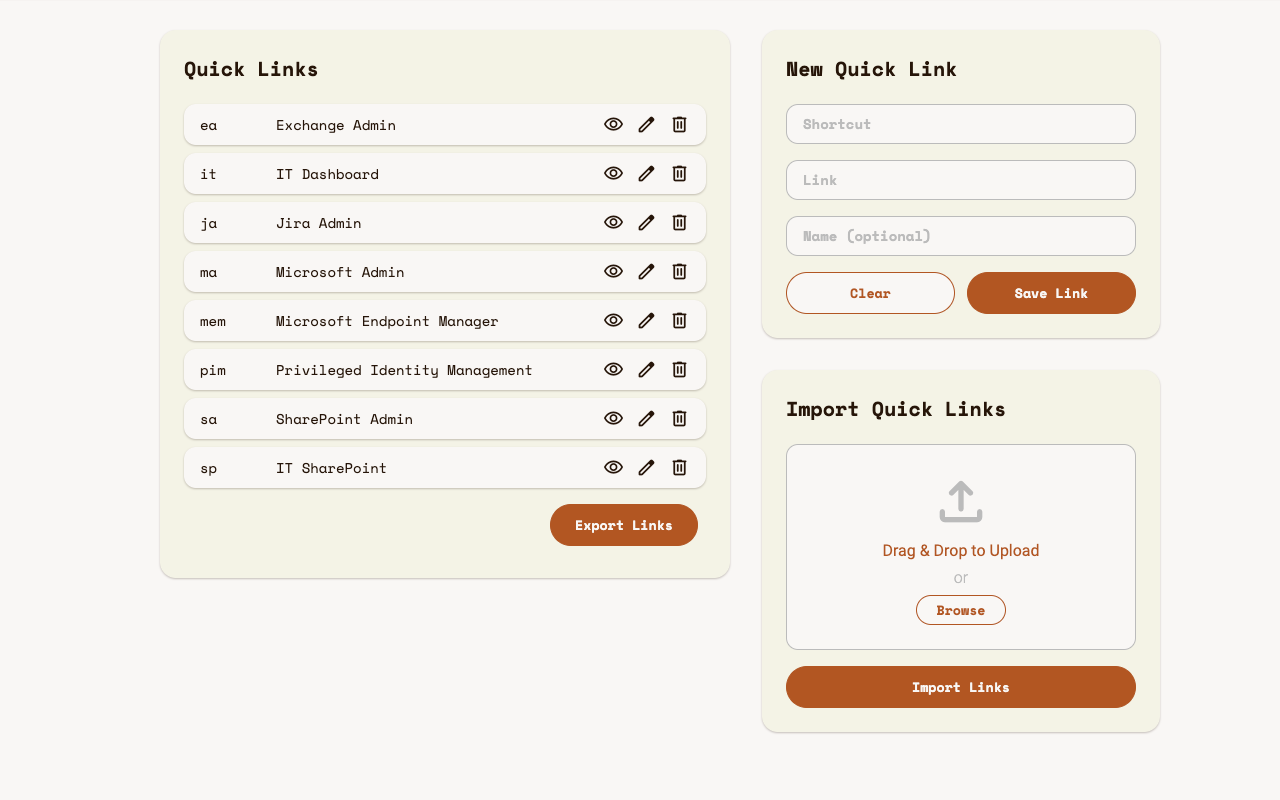The height and width of the screenshot is (800, 1280).
Task: Delete the IT SharePoint quick link
Action: click(679, 467)
